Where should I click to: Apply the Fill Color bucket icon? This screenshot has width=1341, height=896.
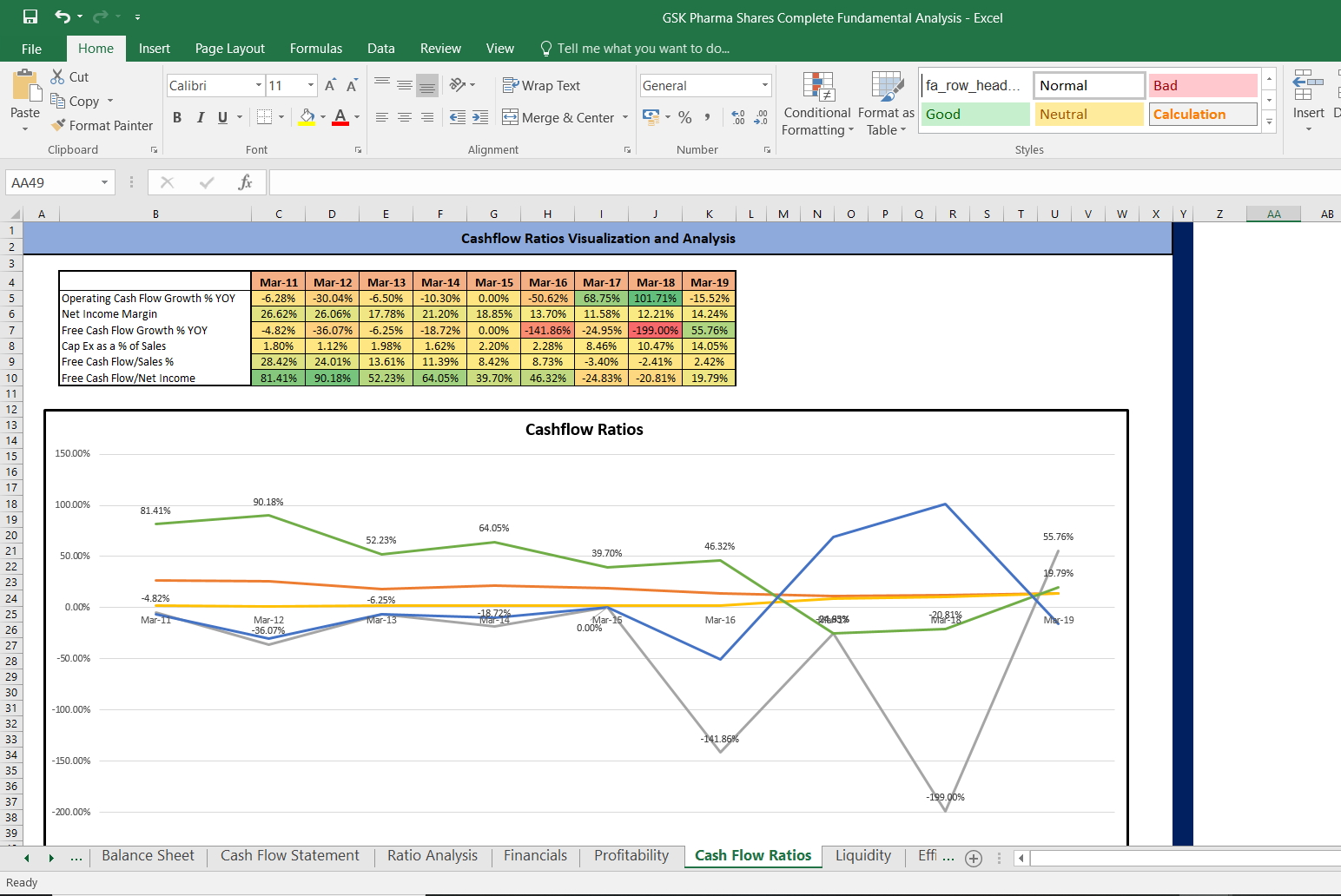coord(307,116)
